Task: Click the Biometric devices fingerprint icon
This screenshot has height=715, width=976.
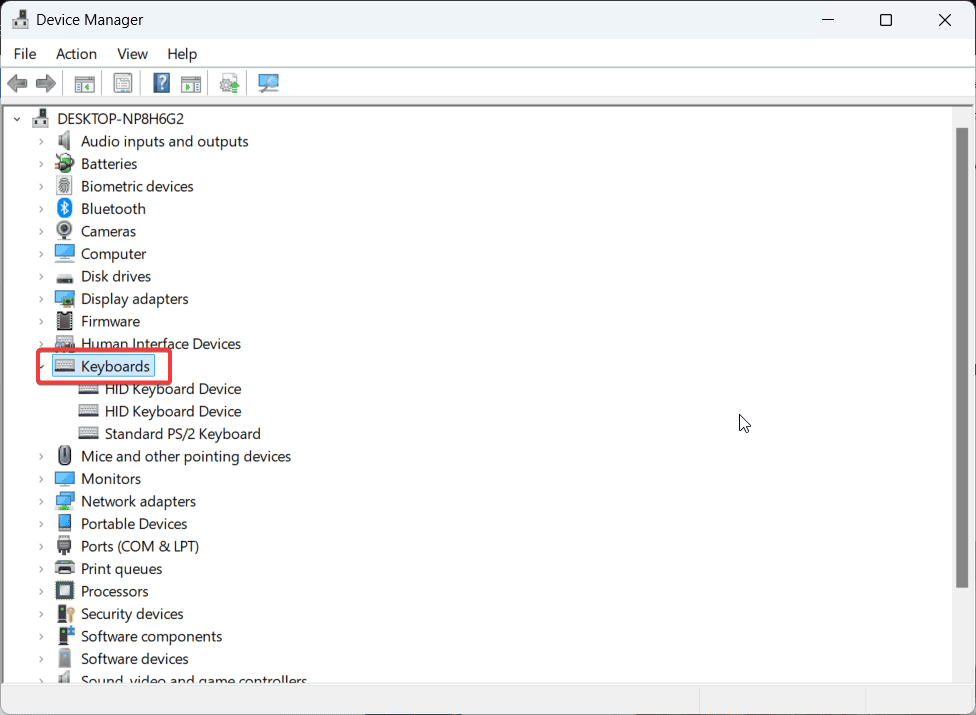Action: click(64, 186)
